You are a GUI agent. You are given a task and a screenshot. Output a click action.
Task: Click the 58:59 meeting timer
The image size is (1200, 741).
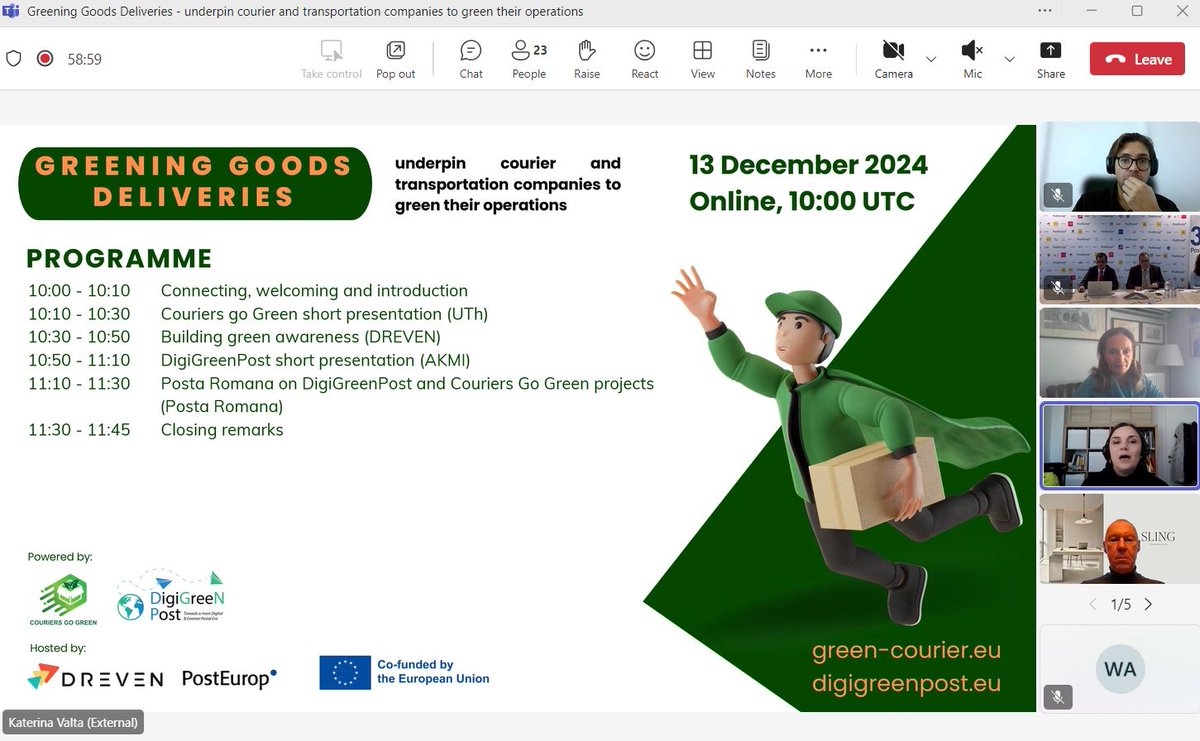pyautogui.click(x=85, y=59)
